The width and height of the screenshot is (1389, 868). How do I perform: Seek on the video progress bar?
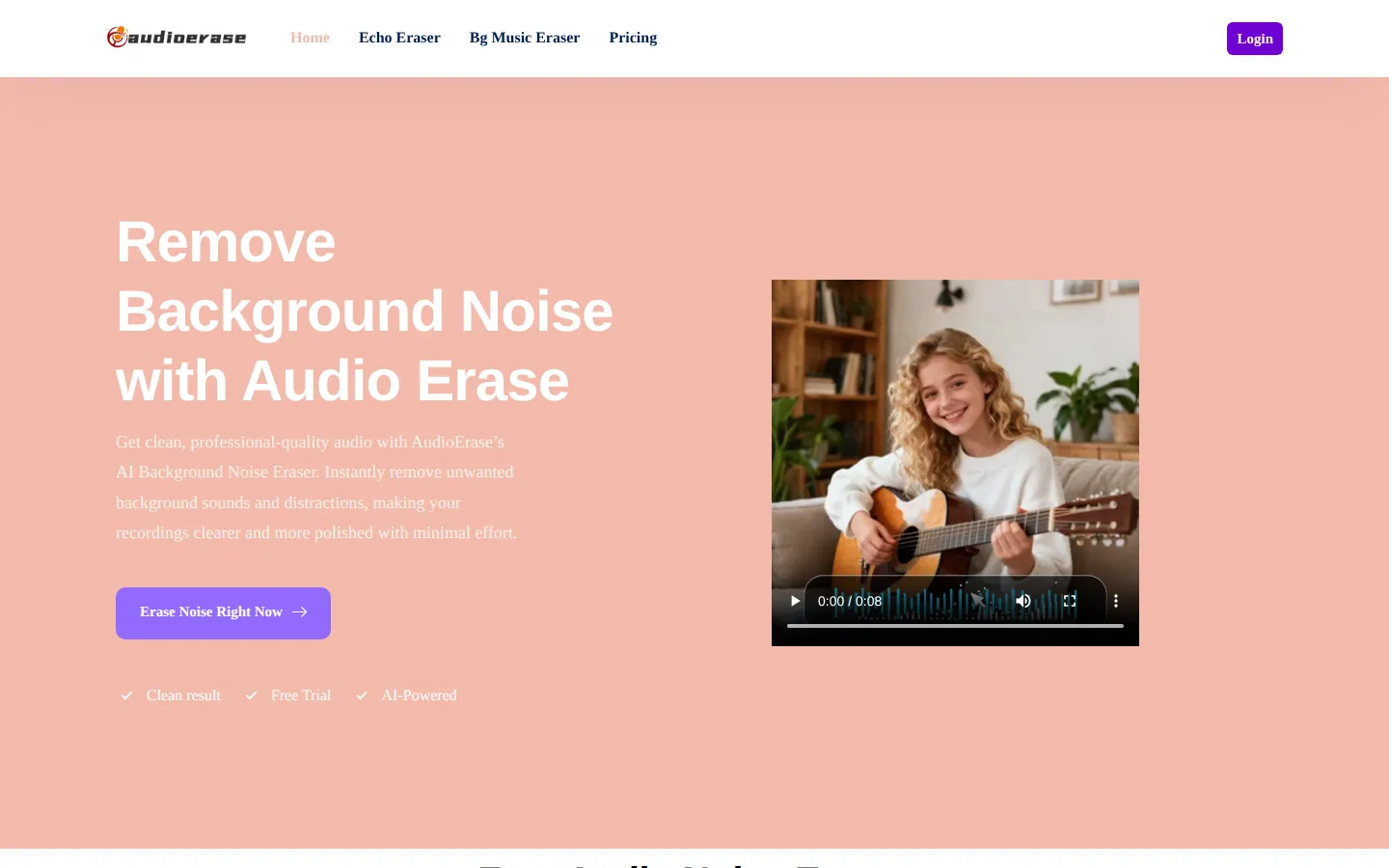coord(955,626)
